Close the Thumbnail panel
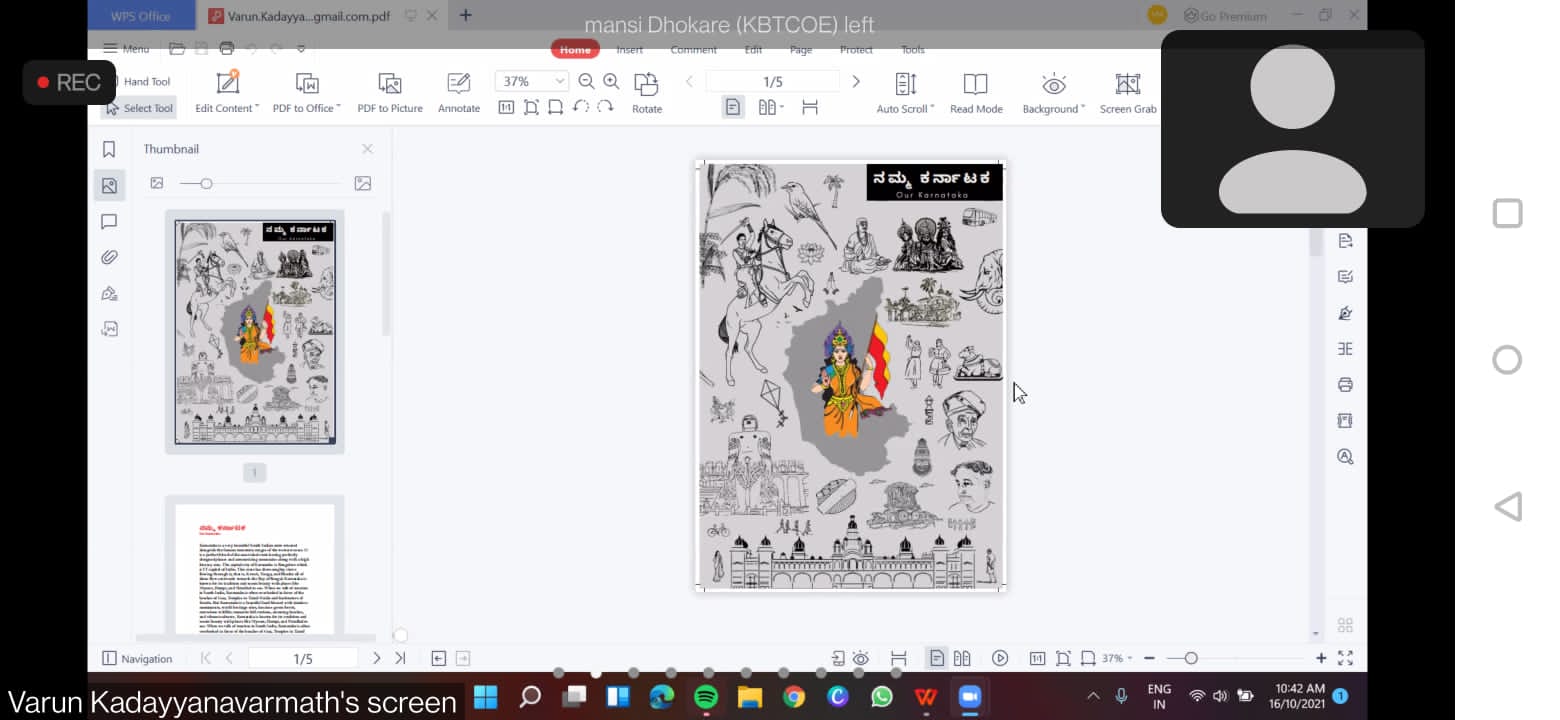 pos(367,149)
